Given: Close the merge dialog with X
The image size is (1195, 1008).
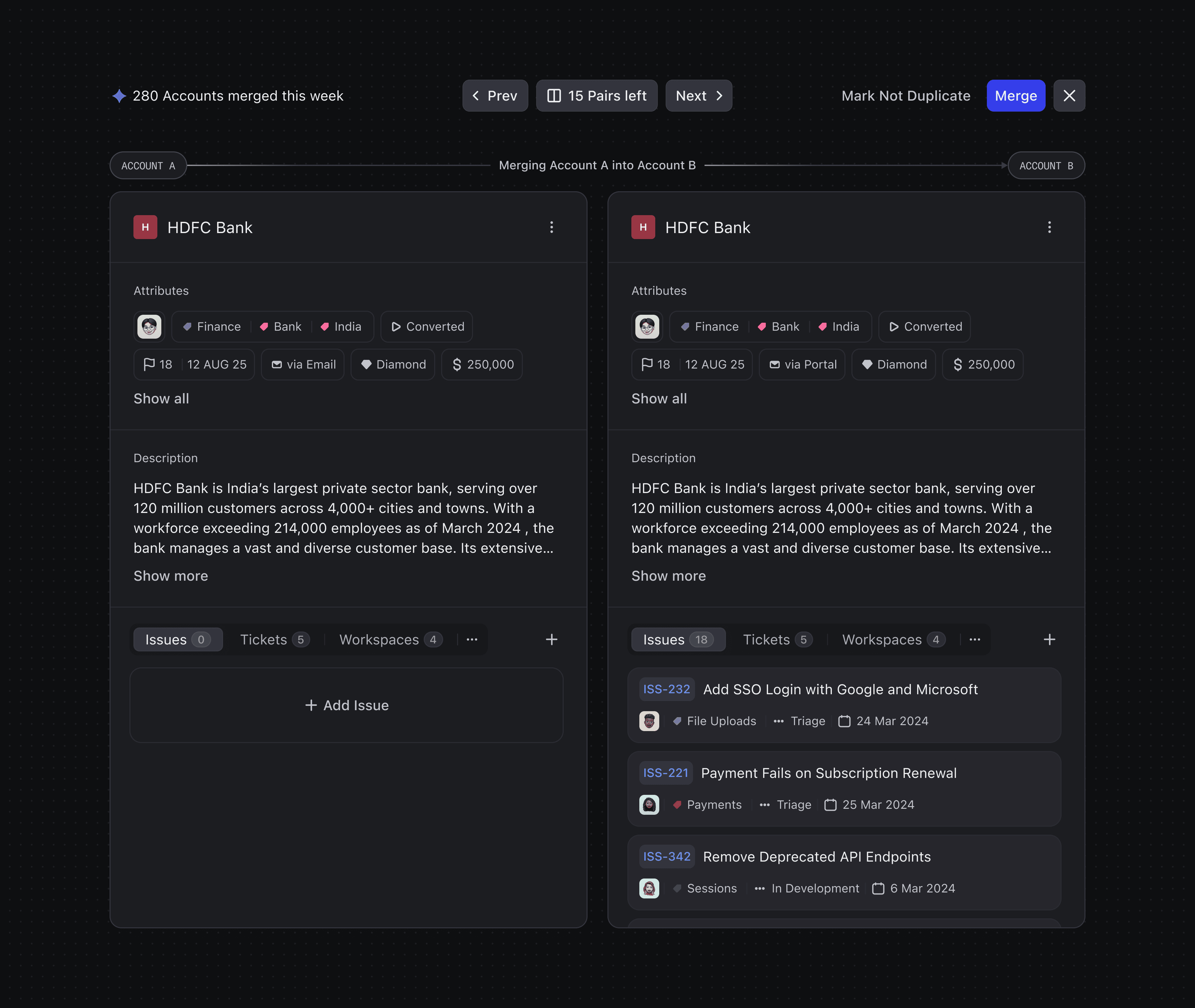Looking at the screenshot, I should pyautogui.click(x=1069, y=95).
